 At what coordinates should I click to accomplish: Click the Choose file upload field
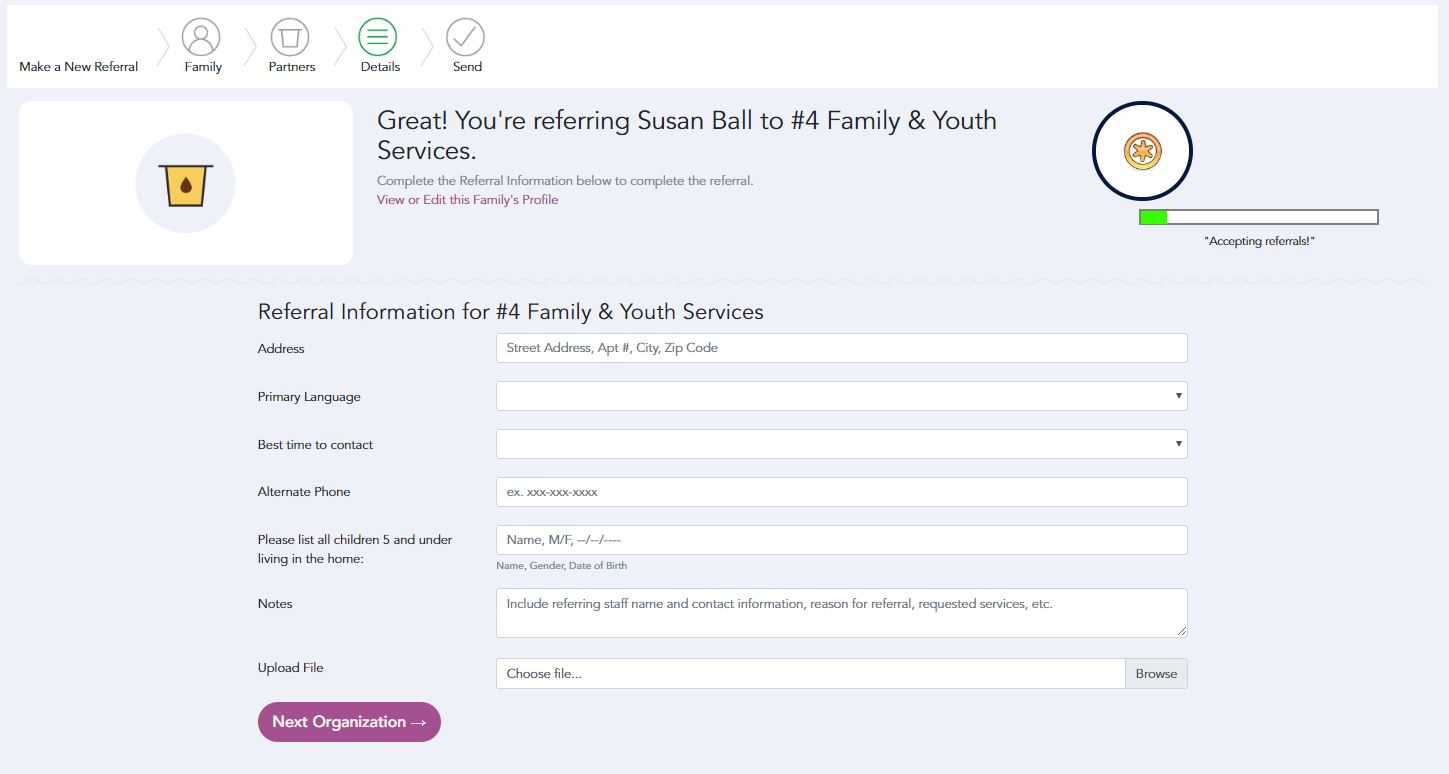click(810, 674)
